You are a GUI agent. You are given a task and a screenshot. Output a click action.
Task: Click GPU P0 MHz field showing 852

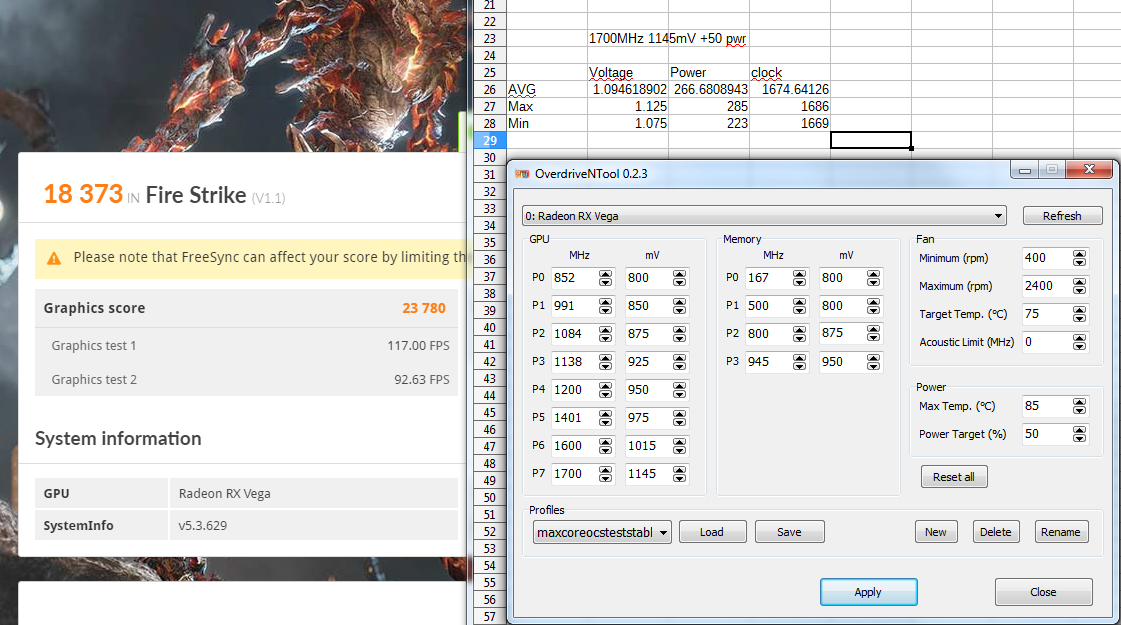tap(574, 277)
